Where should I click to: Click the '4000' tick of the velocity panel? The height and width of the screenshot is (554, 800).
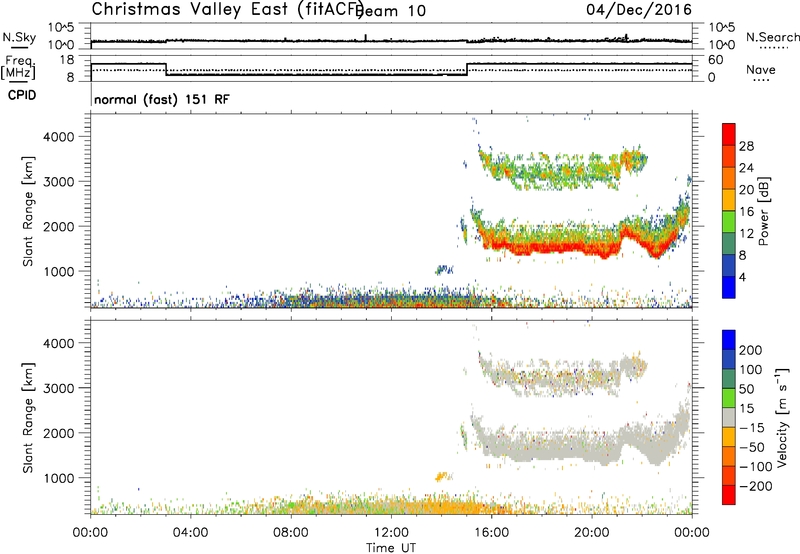point(59,343)
